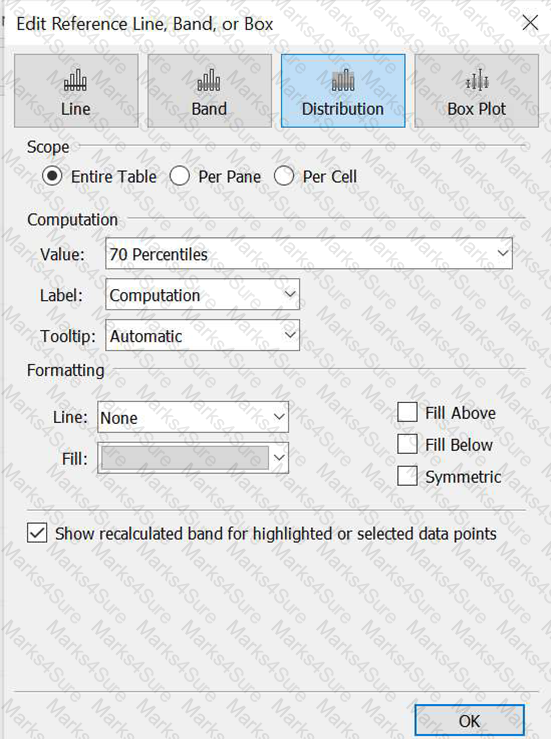Viewport: 551px width, 739px height.
Task: Select the Entire Table scope option
Action: pos(52,176)
